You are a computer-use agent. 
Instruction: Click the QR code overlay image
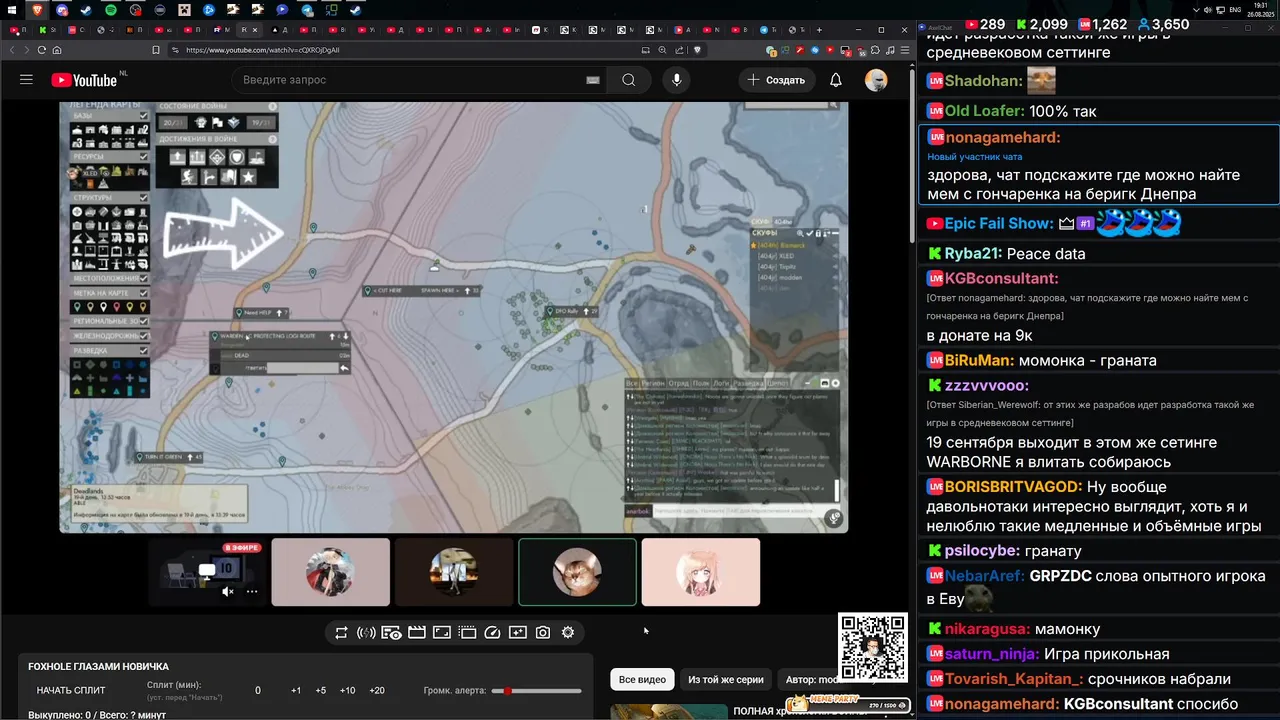[873, 648]
